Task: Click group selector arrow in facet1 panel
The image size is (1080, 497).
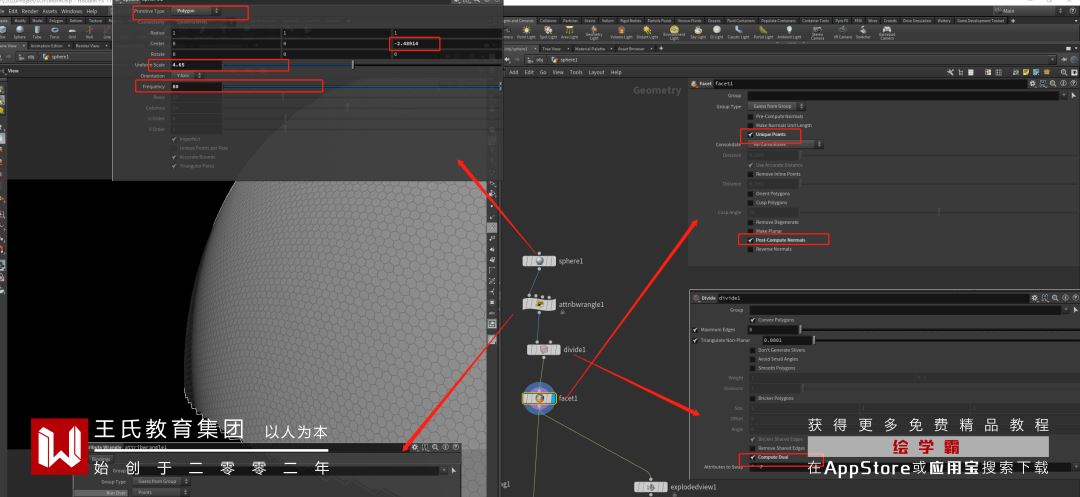Action: click(1074, 95)
